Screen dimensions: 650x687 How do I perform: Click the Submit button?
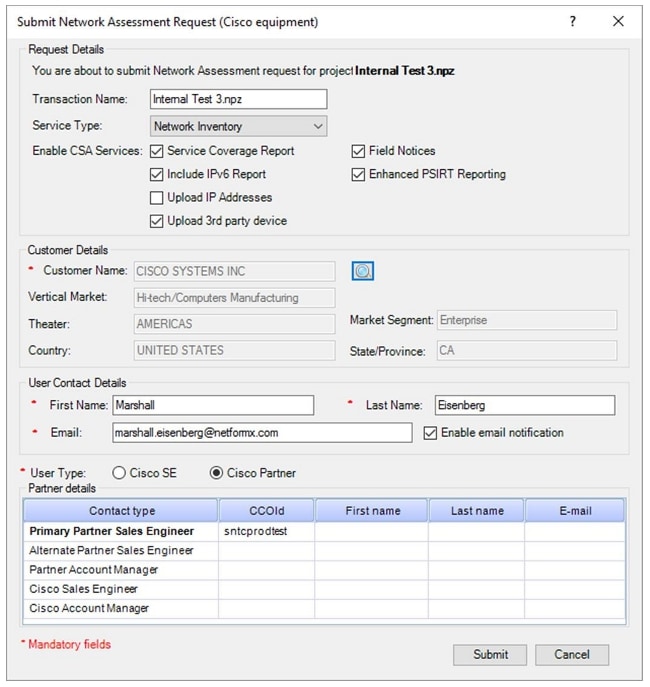490,655
